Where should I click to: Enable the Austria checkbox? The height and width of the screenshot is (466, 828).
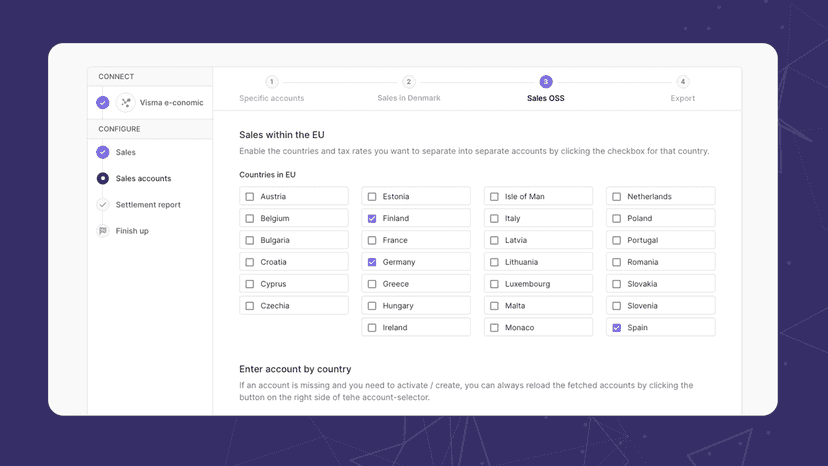(x=250, y=197)
